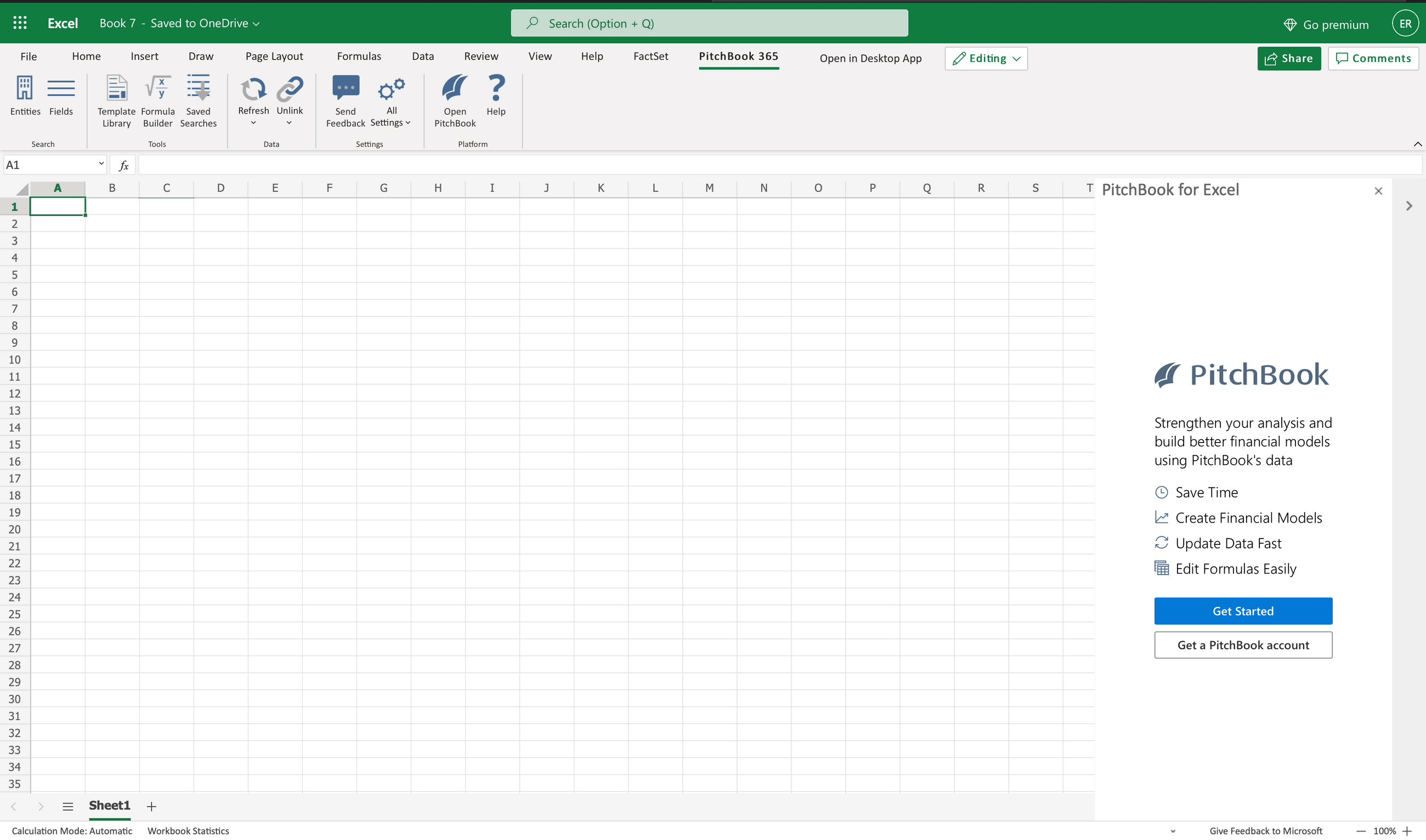The width and height of the screenshot is (1426, 840).
Task: Open Saved Searches
Action: click(198, 89)
